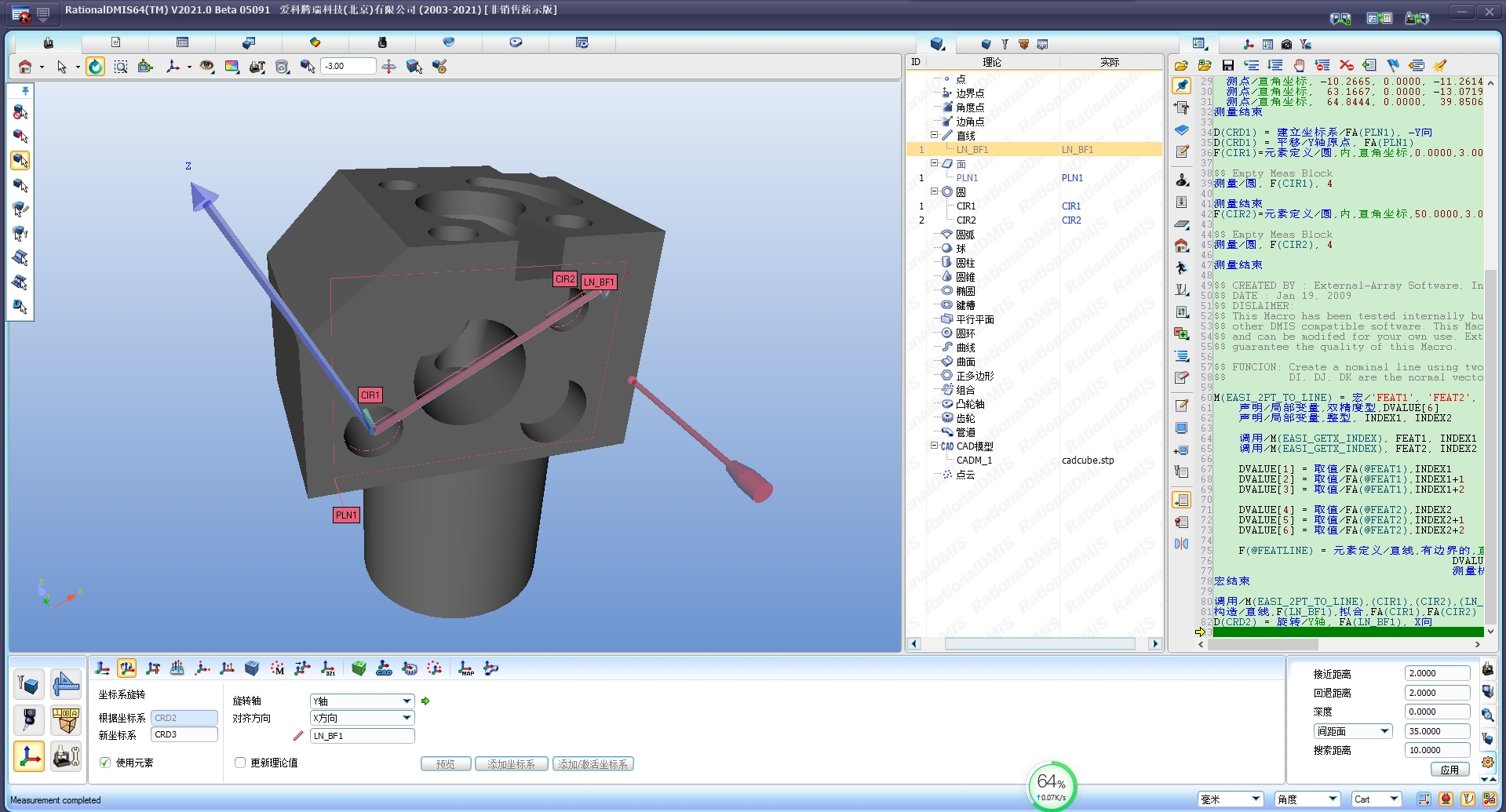Open the save program floppy disk icon
This screenshot has width=1506, height=812.
tap(1228, 65)
